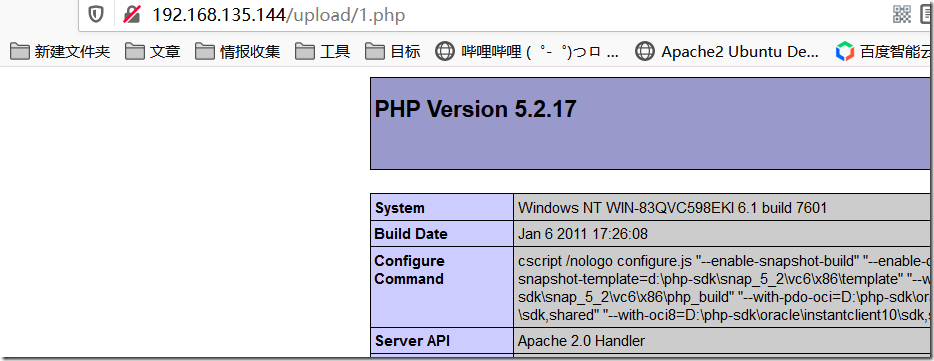The height and width of the screenshot is (361, 934).
Task: Click the Server API row label
Action: (412, 341)
